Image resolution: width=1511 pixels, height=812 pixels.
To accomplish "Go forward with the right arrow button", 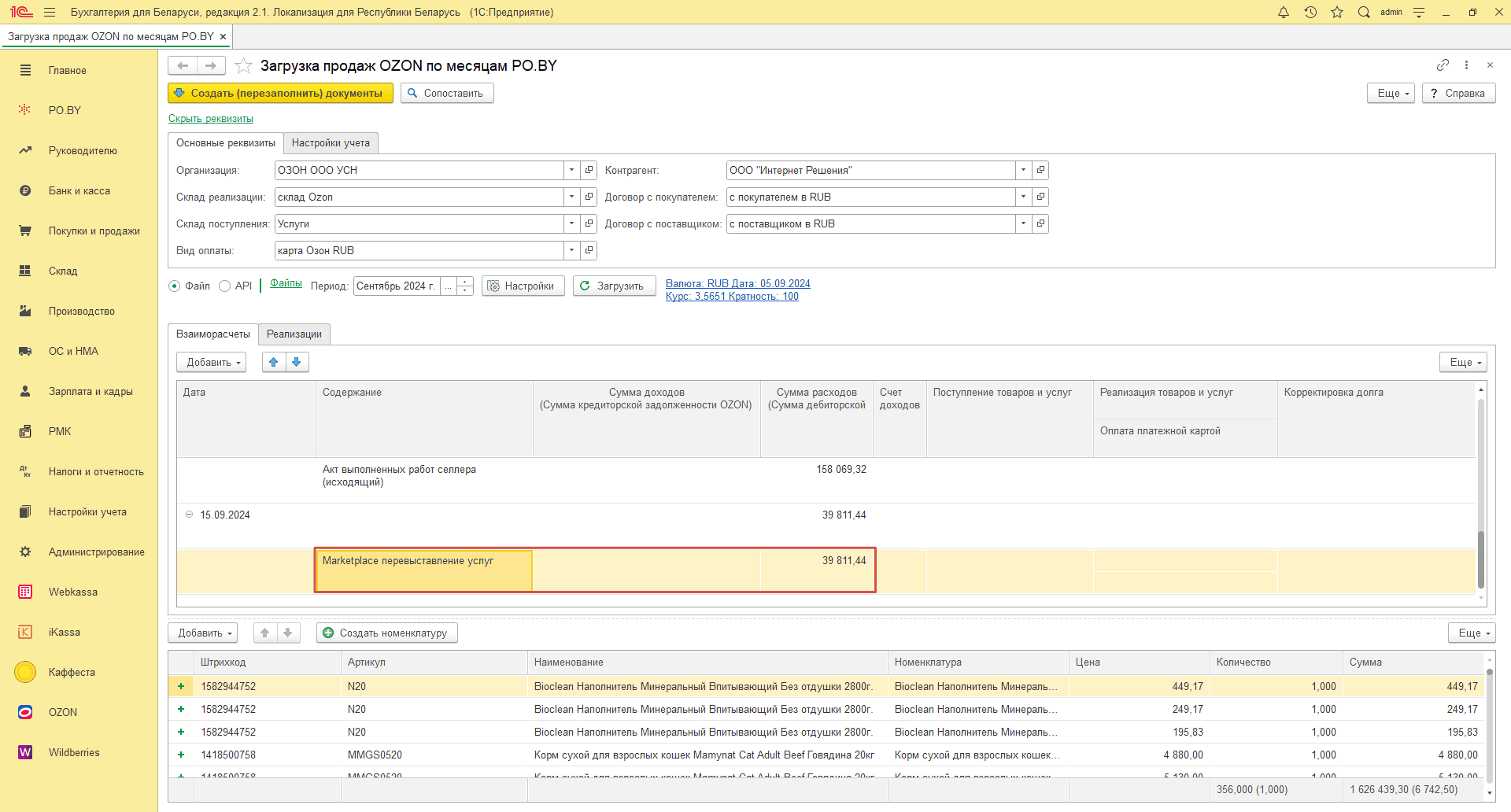I will [211, 65].
